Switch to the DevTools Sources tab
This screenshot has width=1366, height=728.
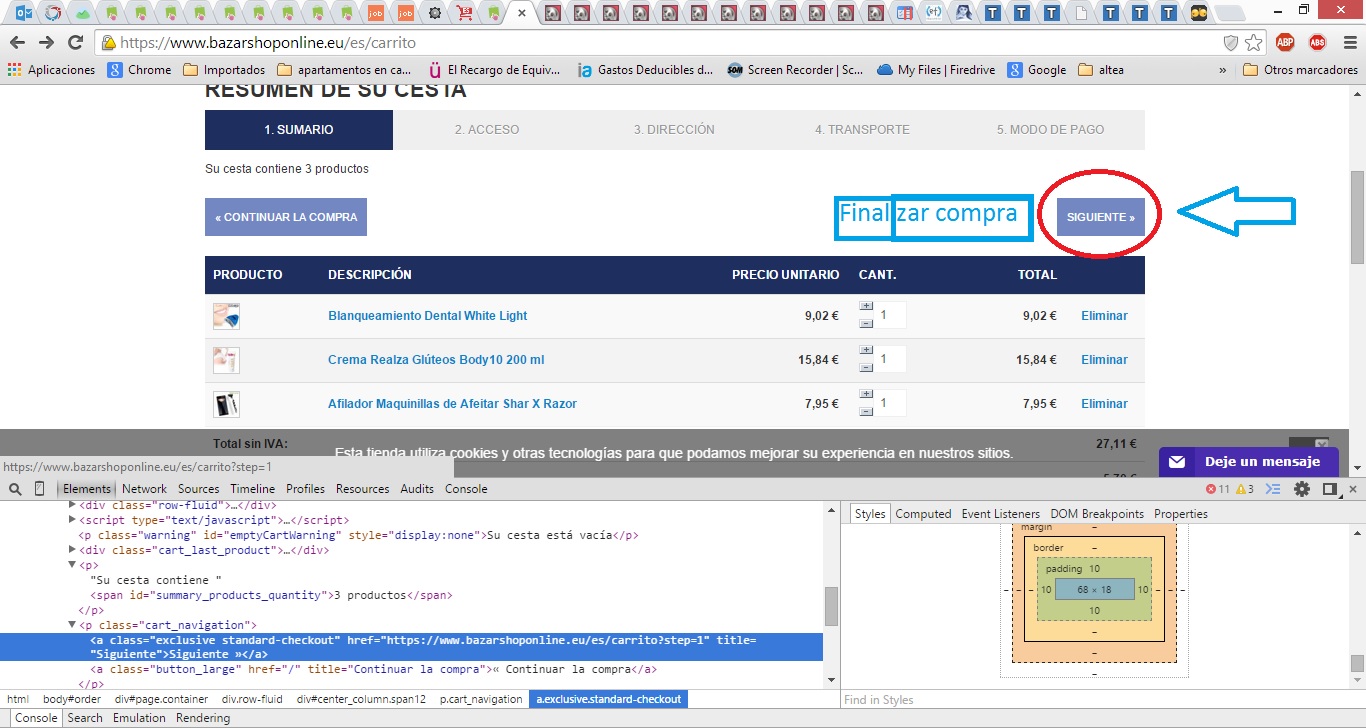point(198,489)
